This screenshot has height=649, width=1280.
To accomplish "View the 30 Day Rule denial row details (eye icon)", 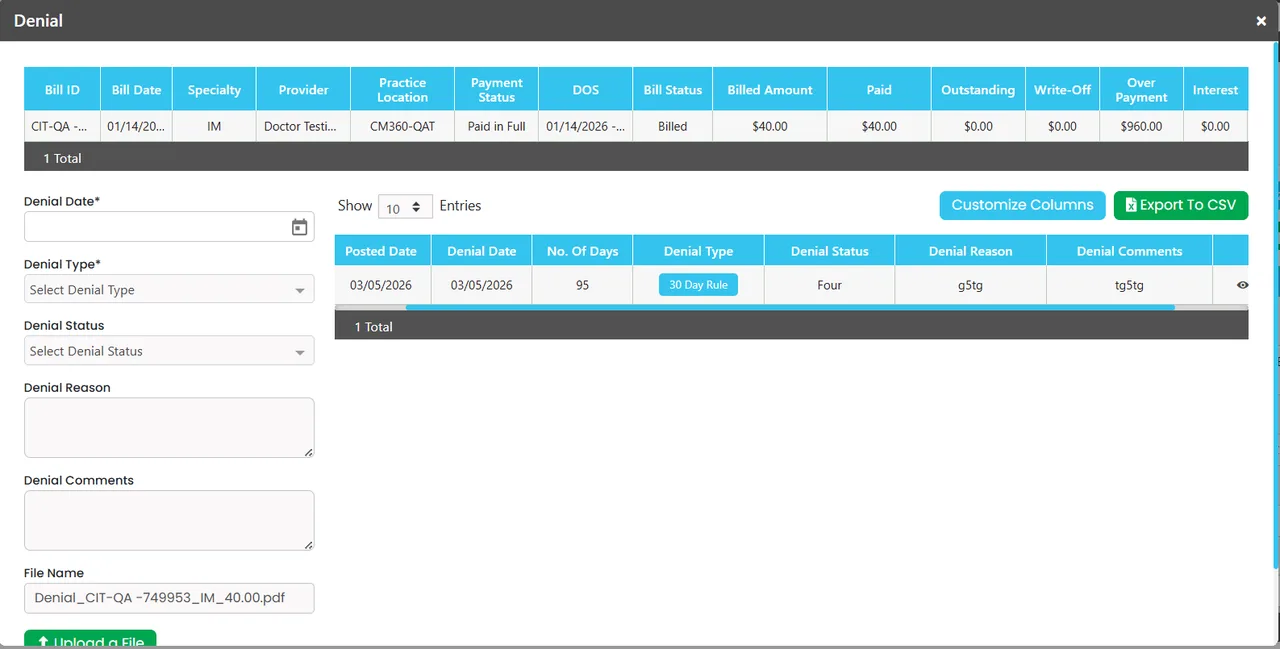I will pos(1242,285).
